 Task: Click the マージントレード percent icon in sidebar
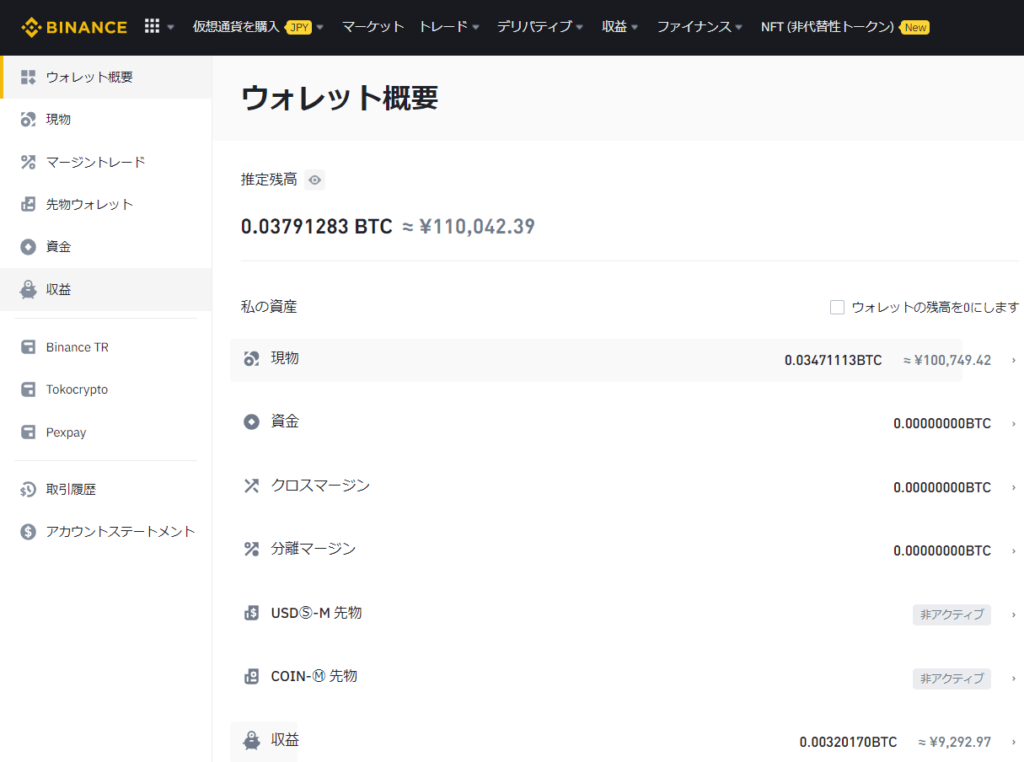(x=28, y=162)
